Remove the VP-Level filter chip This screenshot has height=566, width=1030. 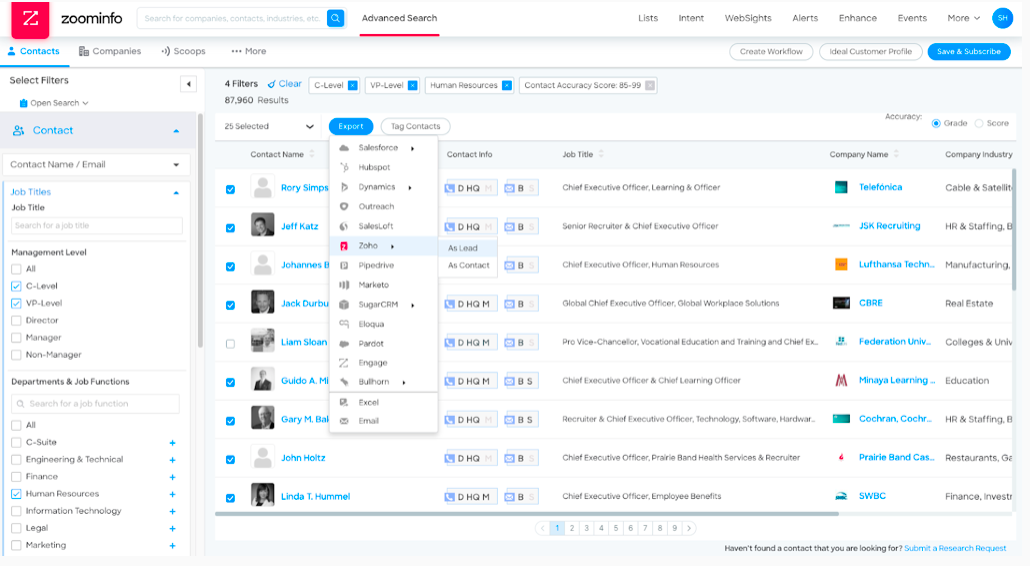point(413,85)
